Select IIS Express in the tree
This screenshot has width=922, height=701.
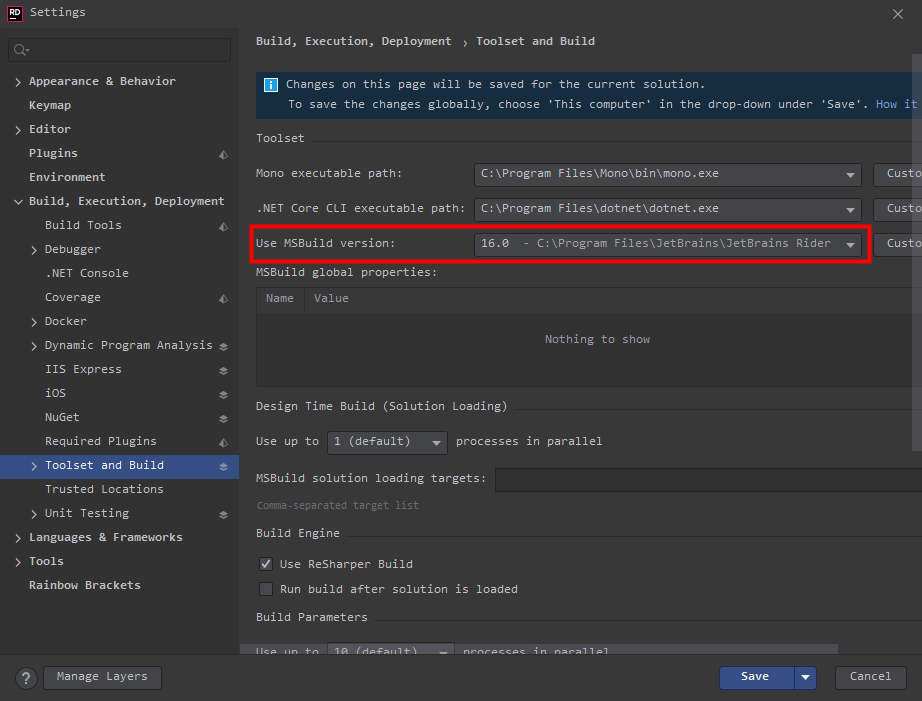(83, 369)
